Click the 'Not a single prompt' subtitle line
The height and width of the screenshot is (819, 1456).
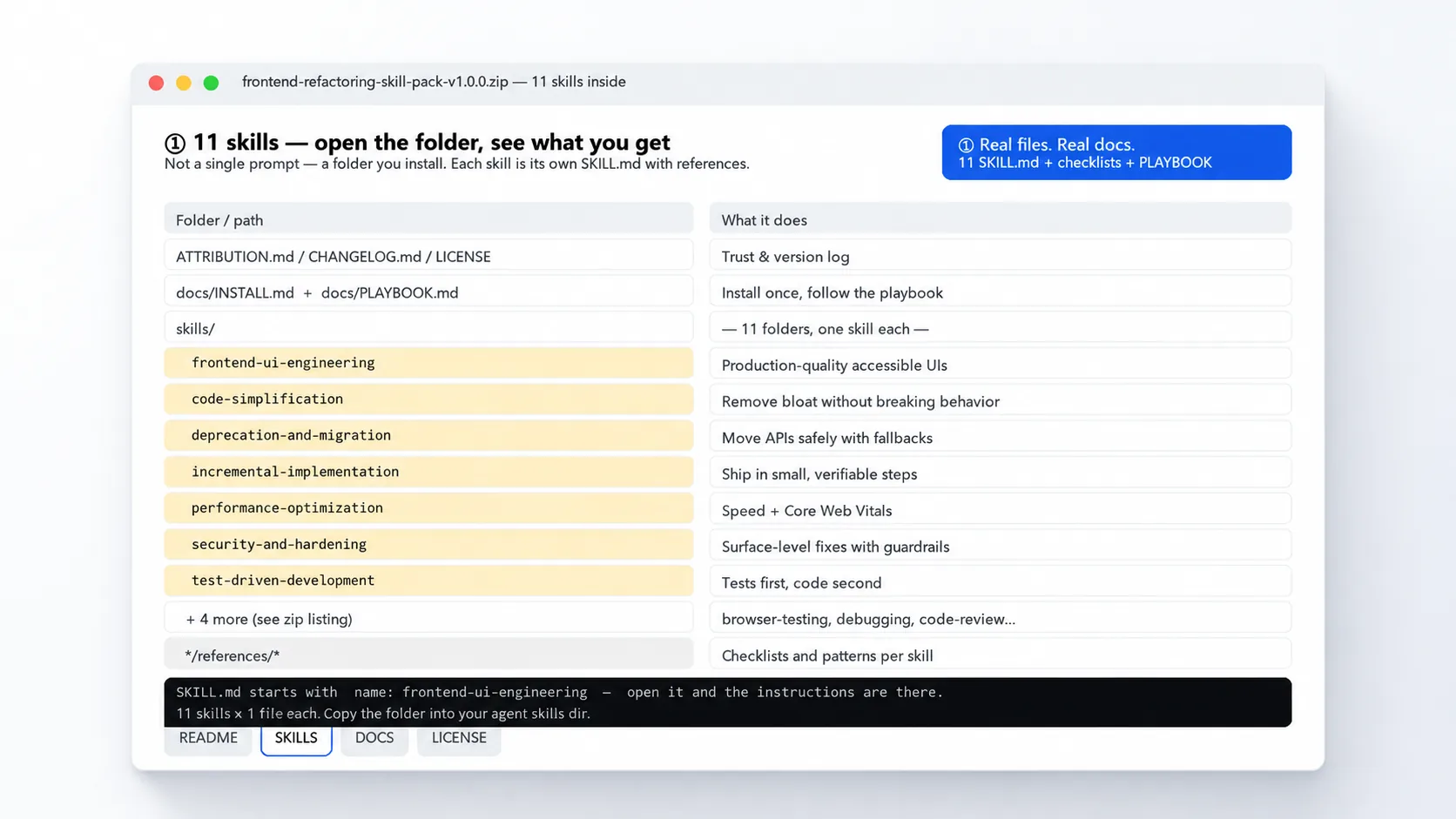coord(457,164)
